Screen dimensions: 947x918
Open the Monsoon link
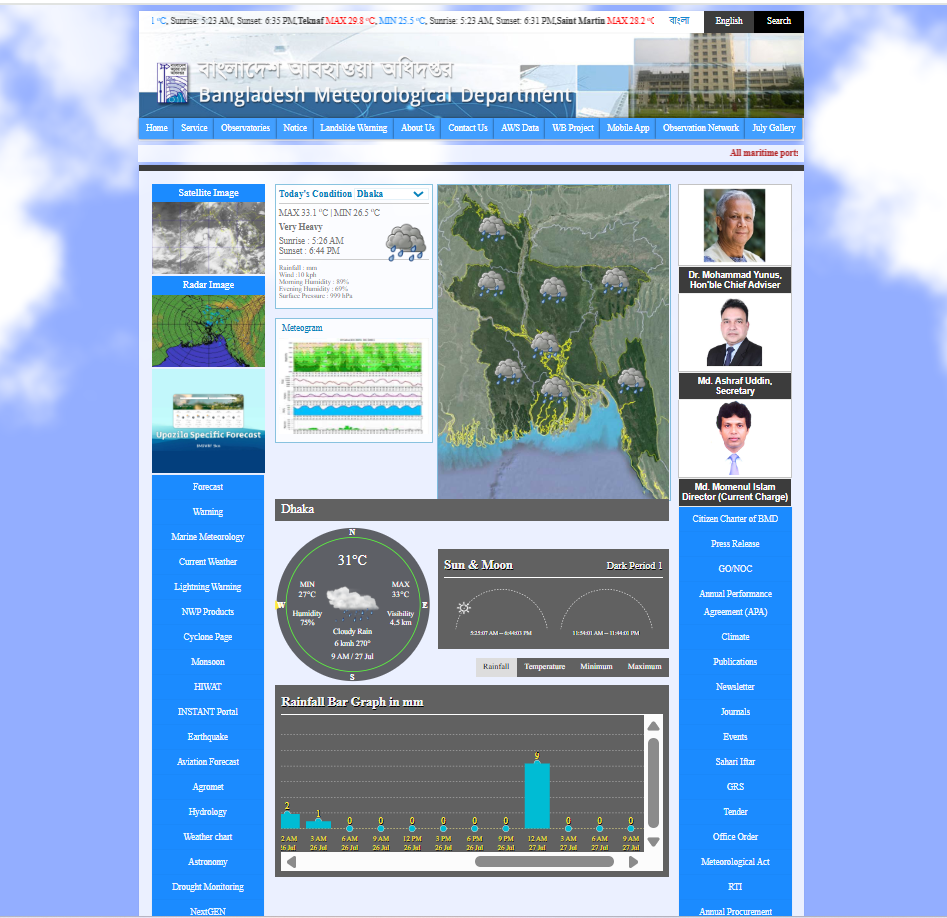(x=208, y=662)
